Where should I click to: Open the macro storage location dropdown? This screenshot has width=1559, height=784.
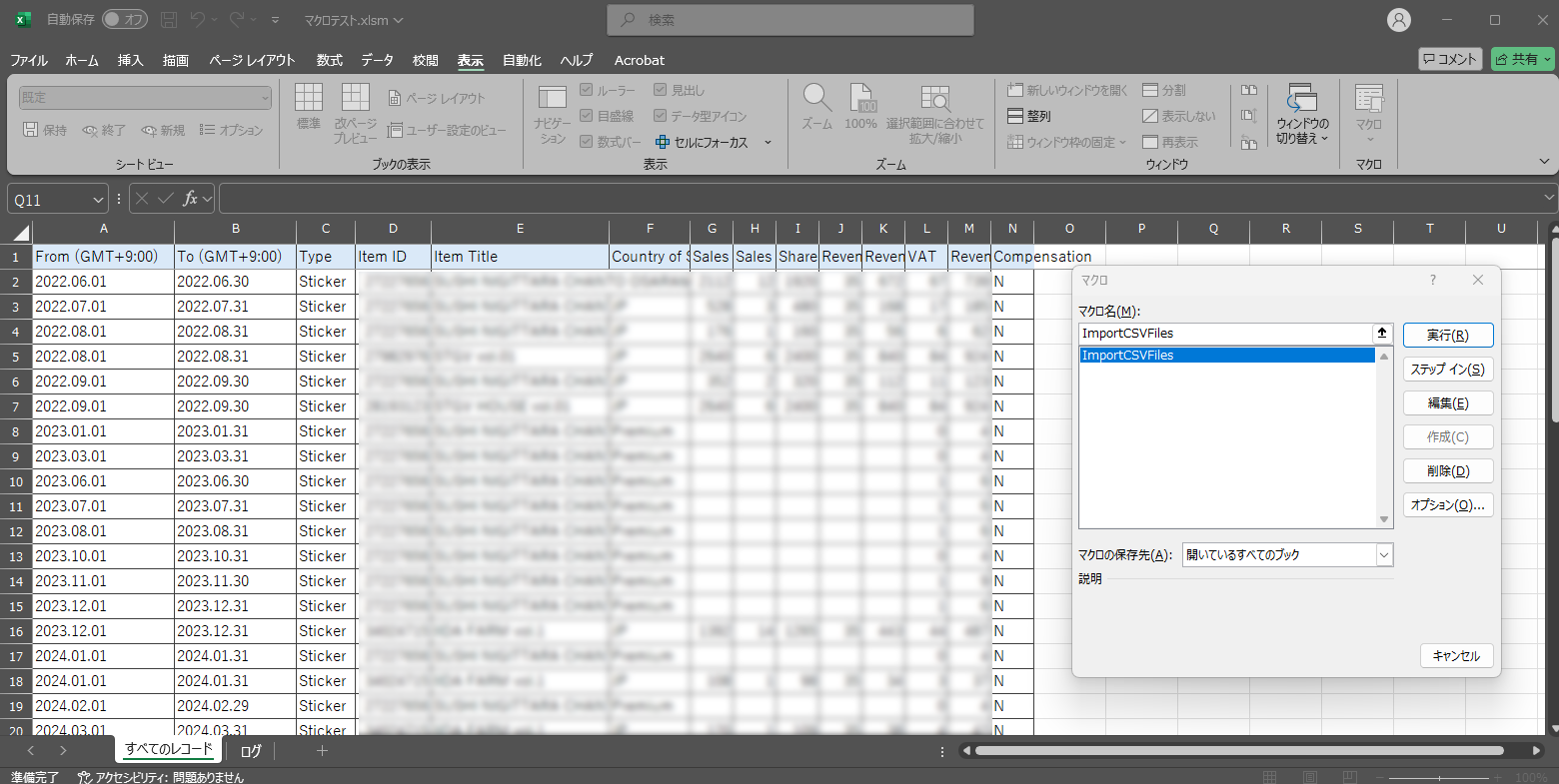point(1384,555)
